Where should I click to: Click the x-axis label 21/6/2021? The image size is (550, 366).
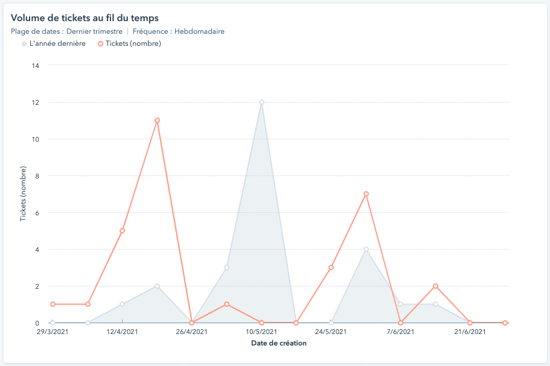470,332
